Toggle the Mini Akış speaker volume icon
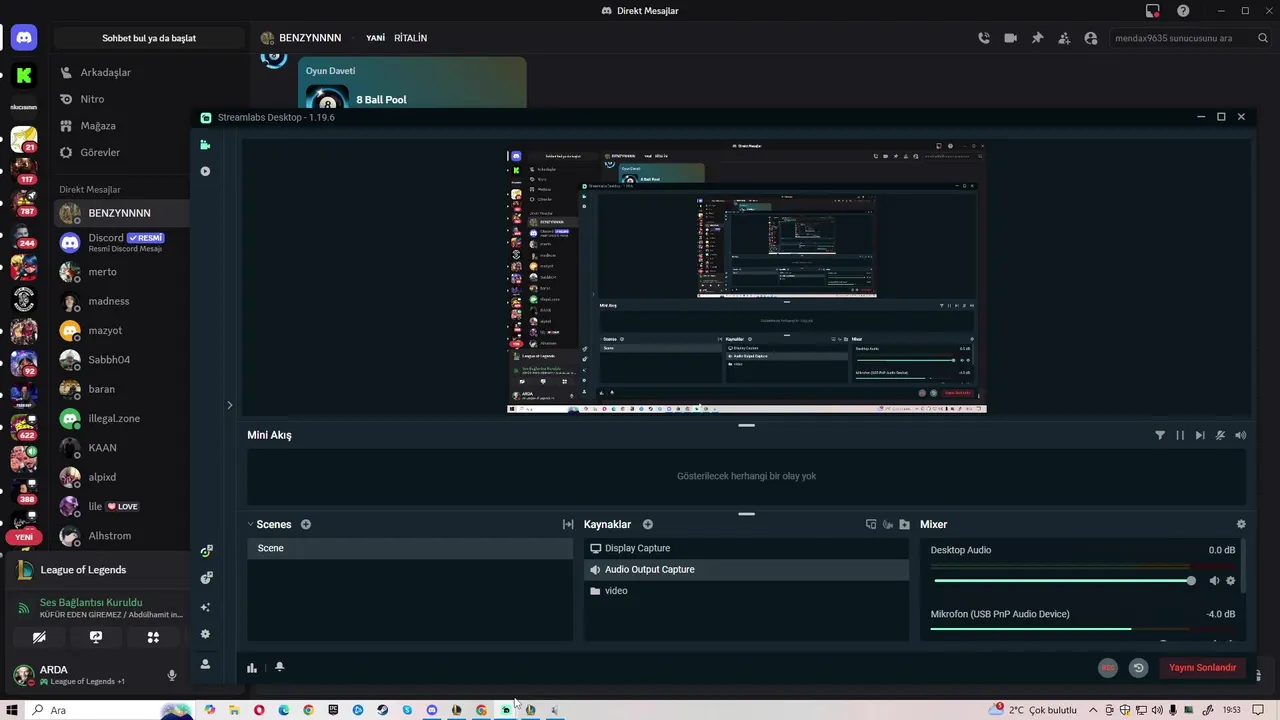 1241,435
